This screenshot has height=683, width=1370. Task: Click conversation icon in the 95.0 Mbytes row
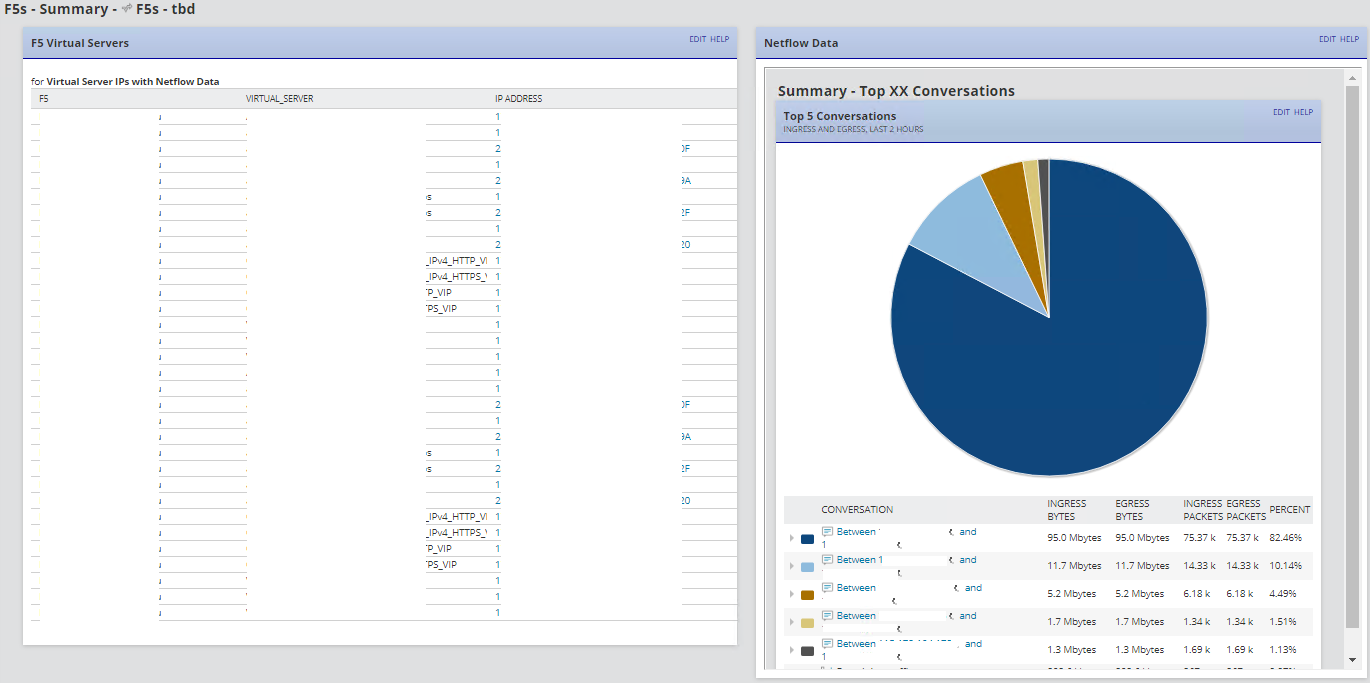[x=827, y=532]
